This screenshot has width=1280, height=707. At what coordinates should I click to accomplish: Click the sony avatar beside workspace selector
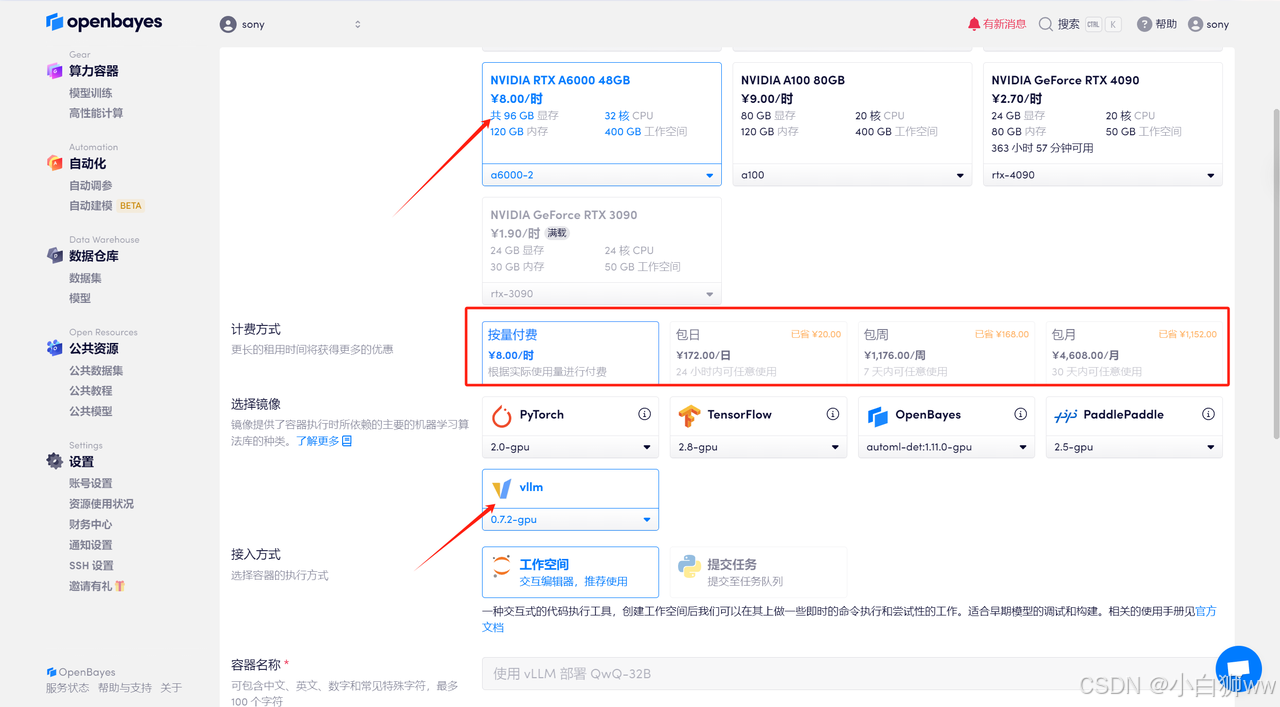pyautogui.click(x=228, y=24)
